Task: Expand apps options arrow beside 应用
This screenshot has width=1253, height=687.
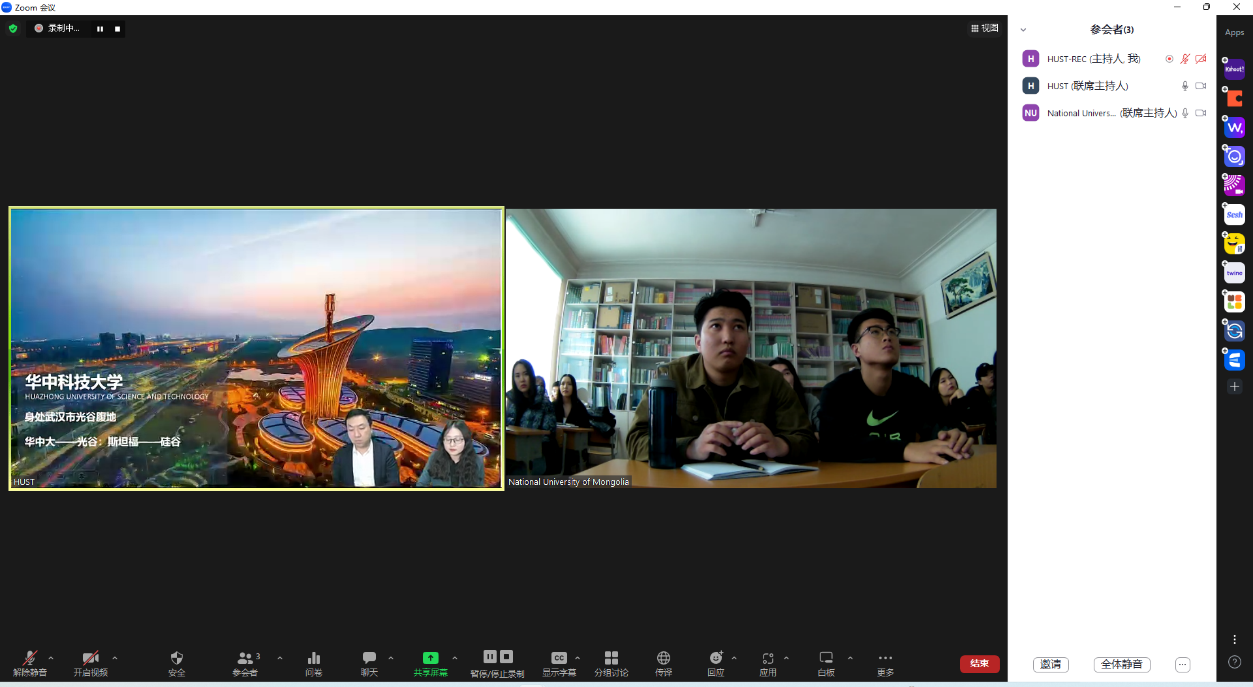Action: click(786, 658)
